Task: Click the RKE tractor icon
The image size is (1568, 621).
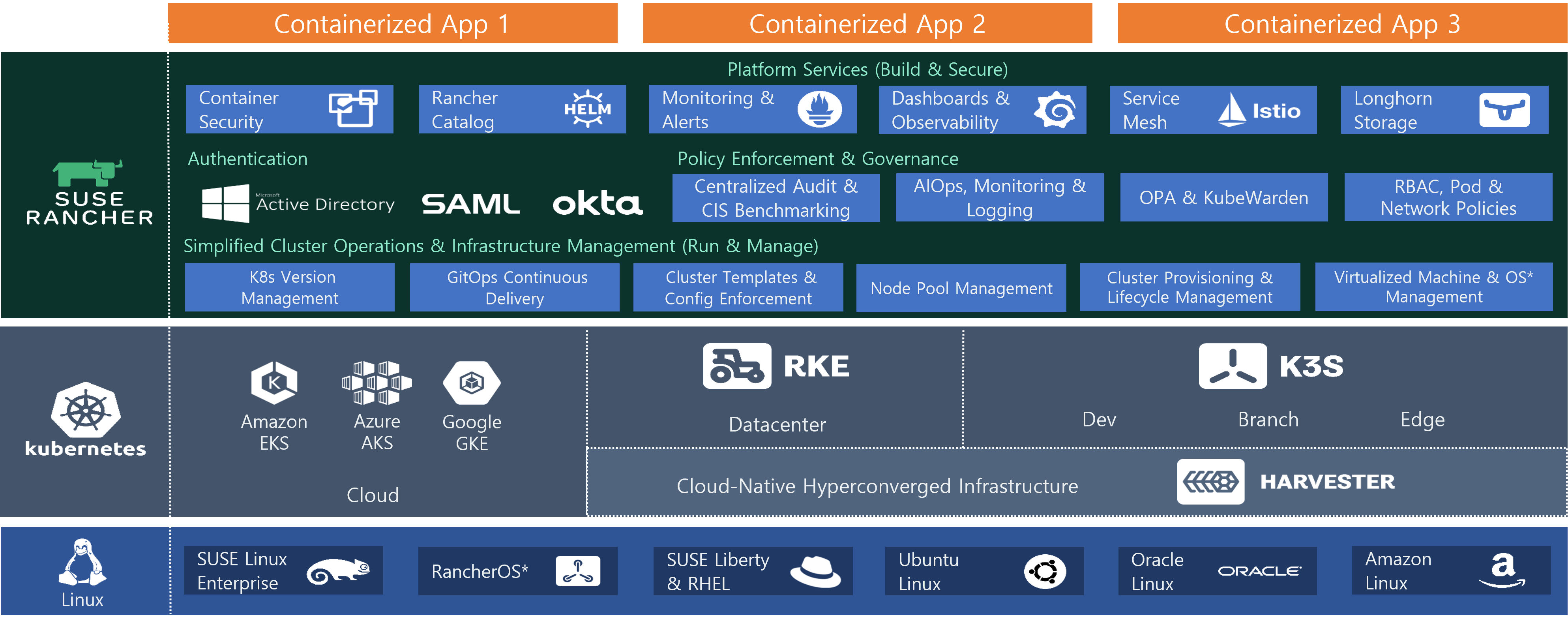Action: (x=737, y=366)
